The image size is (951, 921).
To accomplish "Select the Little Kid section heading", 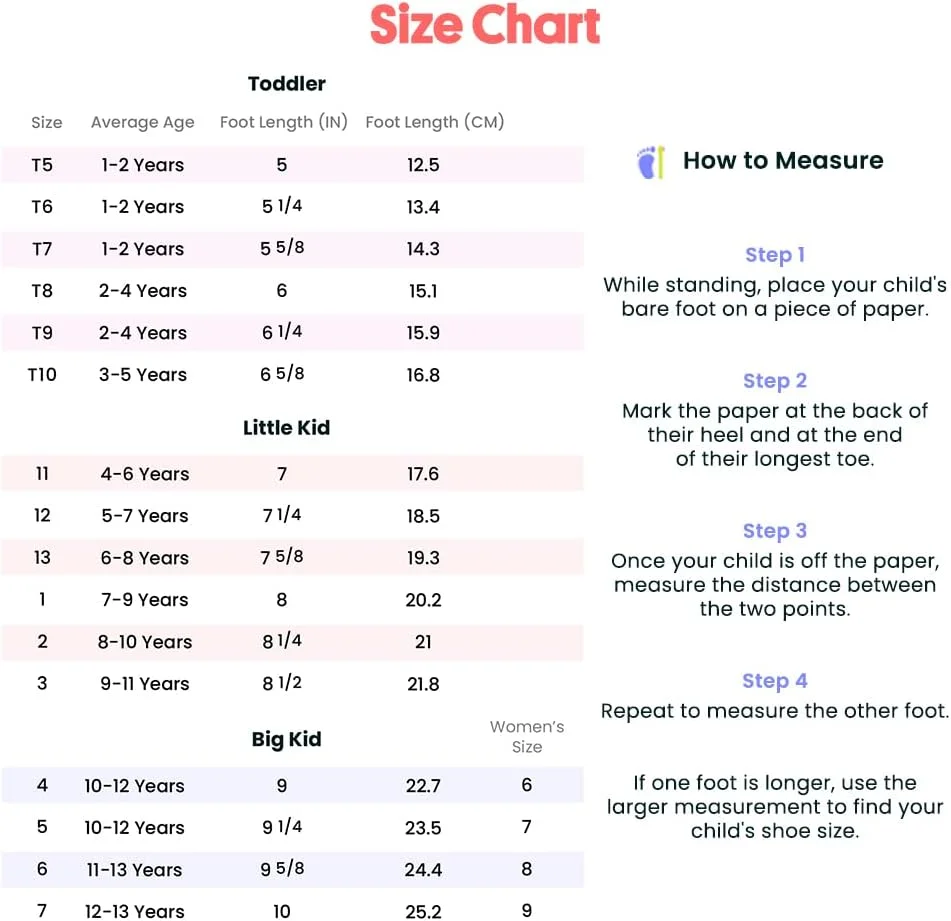I will [286, 428].
